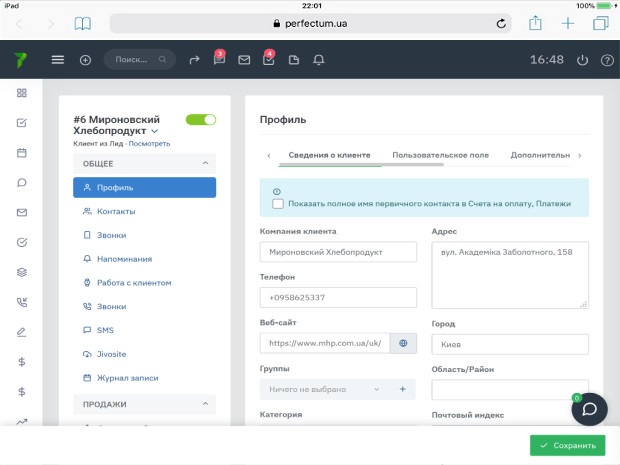620x465 pixels.
Task: Open envelope icon in left sidebar
Action: (22, 213)
